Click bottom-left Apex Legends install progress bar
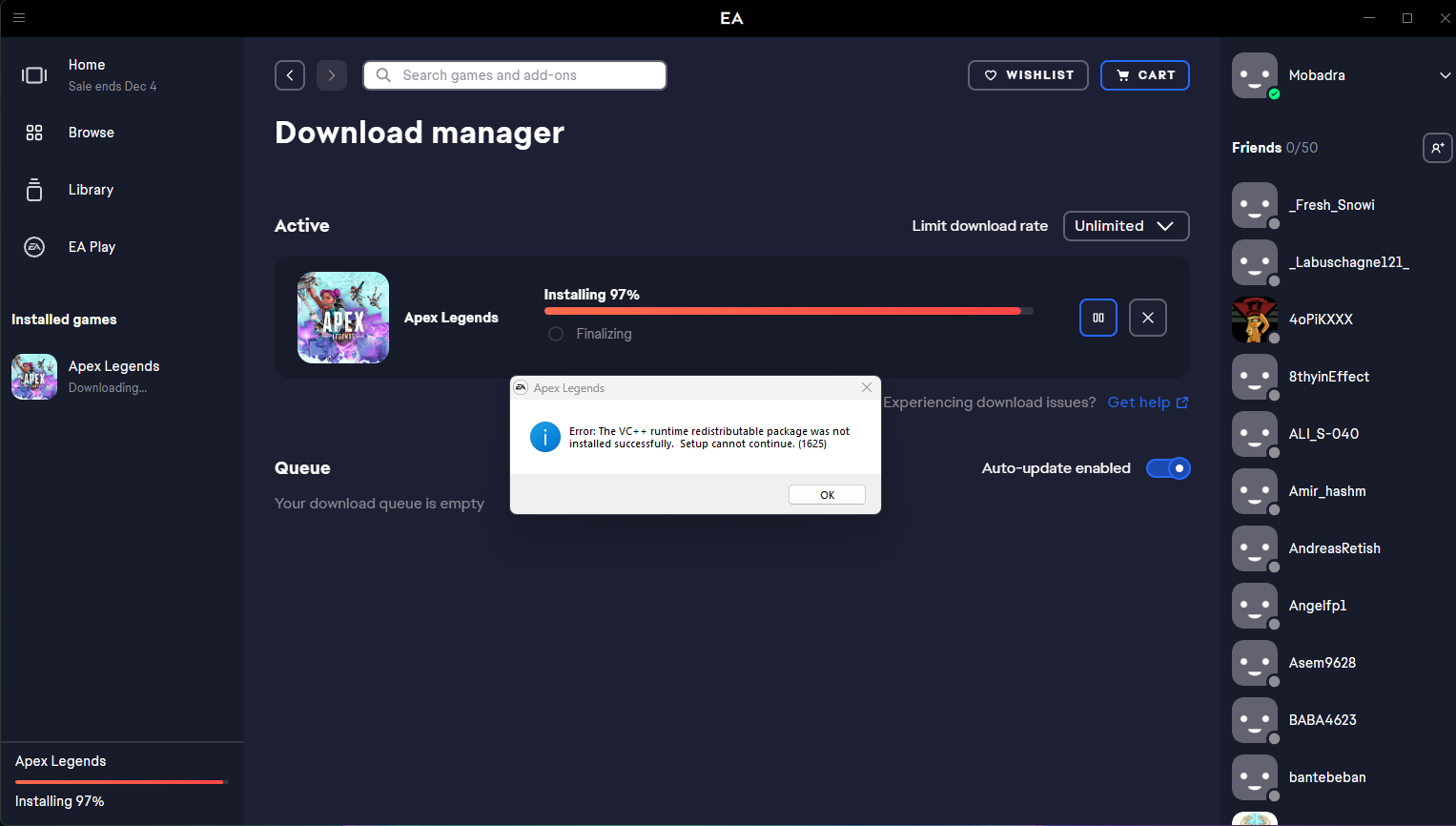 coord(122,782)
